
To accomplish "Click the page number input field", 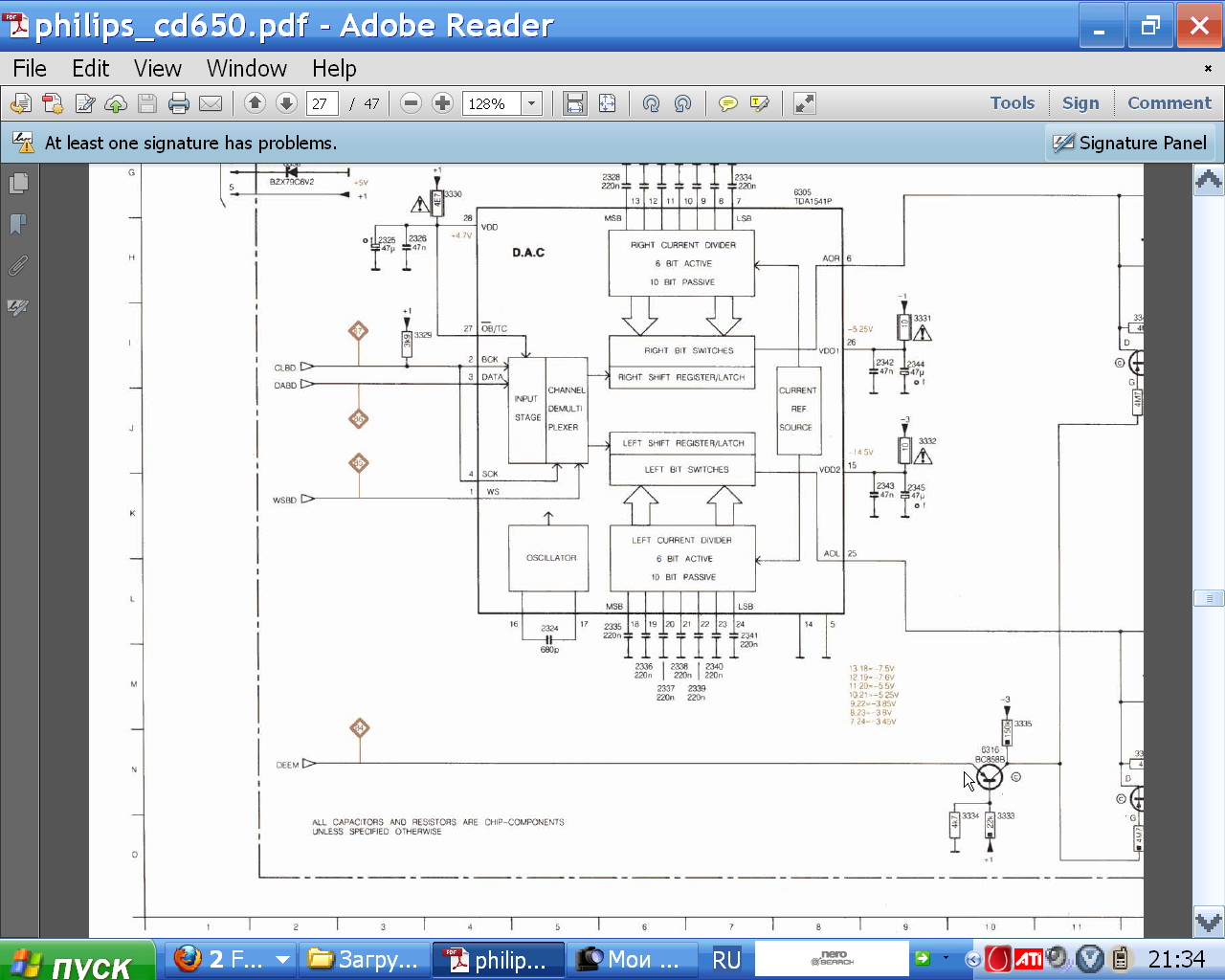I will [x=322, y=103].
